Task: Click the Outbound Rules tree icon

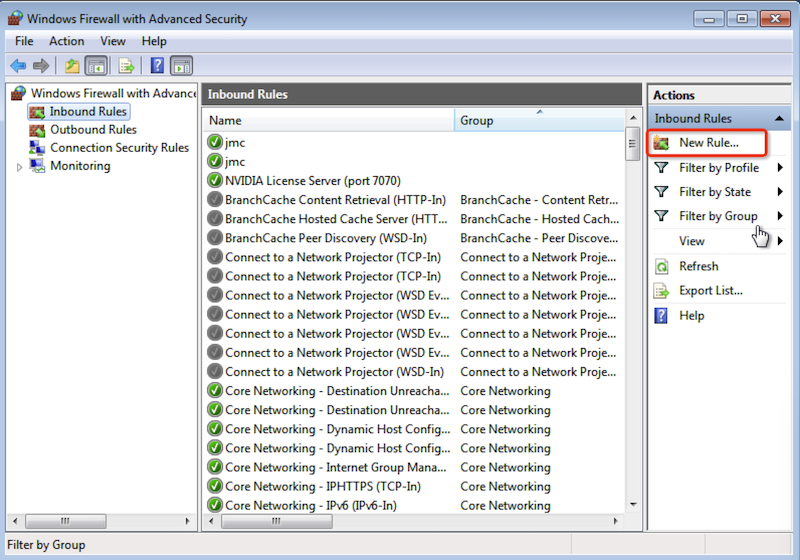Action: (x=37, y=130)
